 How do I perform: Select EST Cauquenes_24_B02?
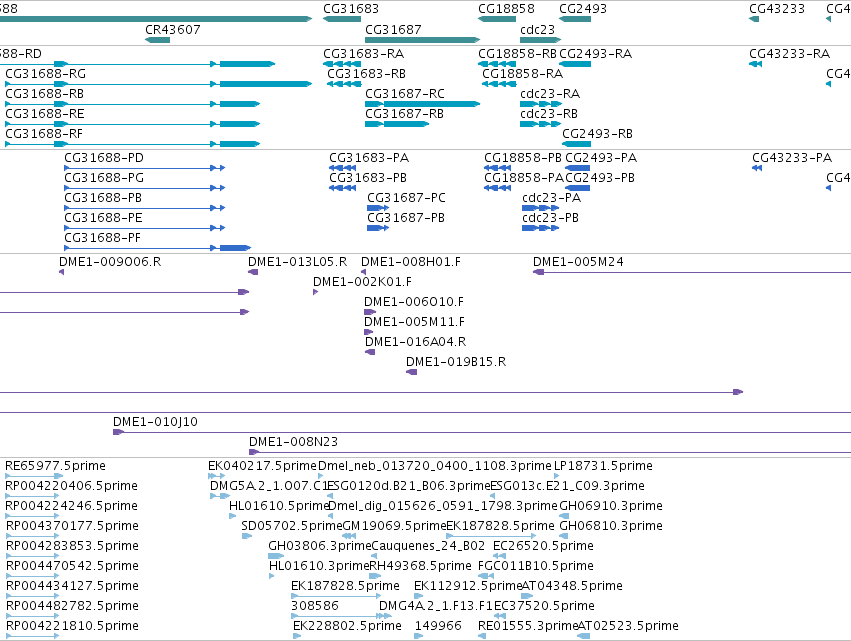pyautogui.click(x=429, y=545)
